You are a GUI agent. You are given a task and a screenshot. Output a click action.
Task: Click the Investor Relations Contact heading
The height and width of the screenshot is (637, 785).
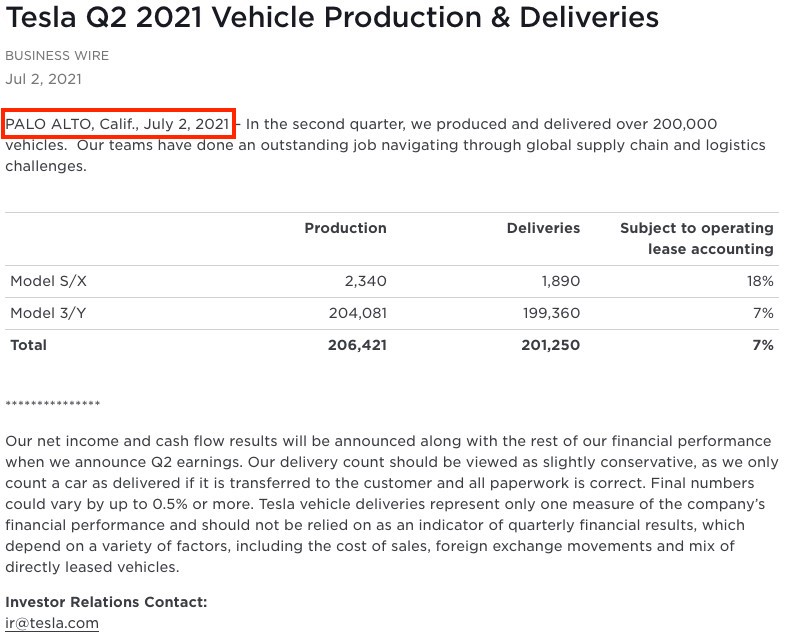click(106, 602)
